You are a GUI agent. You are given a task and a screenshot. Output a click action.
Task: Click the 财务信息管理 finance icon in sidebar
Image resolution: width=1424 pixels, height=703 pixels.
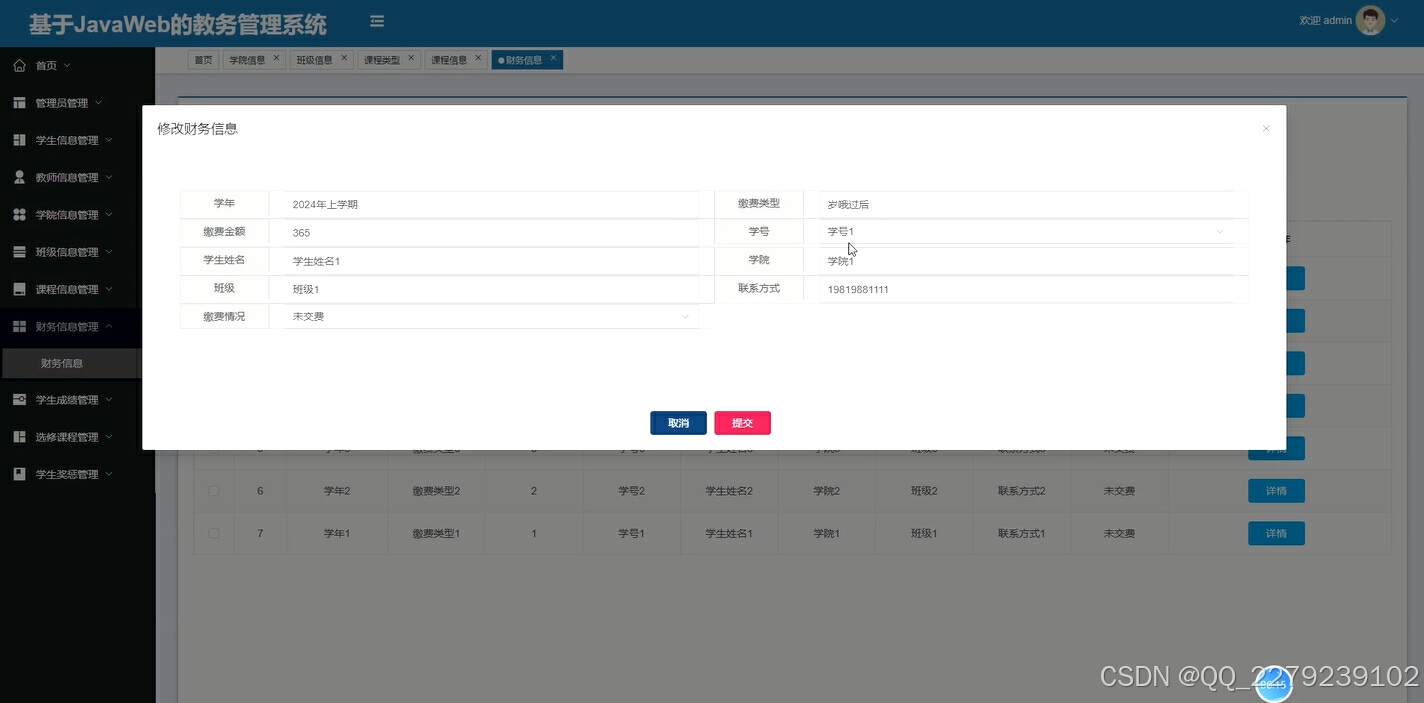[19, 326]
